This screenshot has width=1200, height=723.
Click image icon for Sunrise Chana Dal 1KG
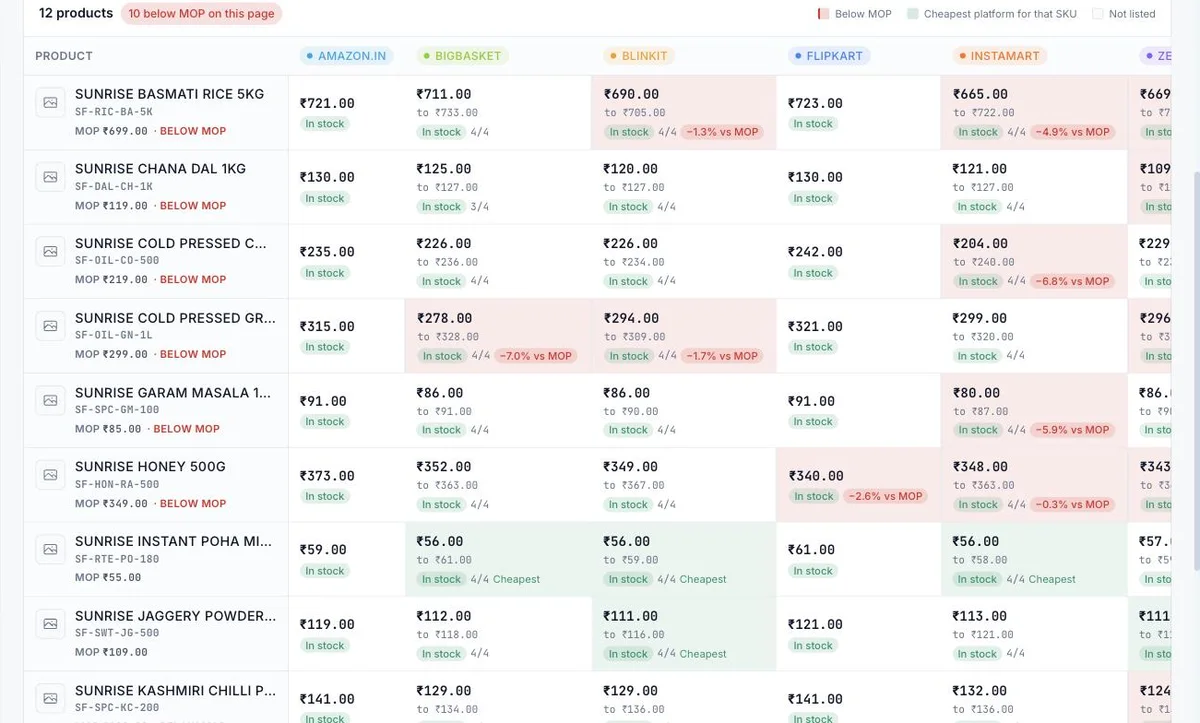50,177
